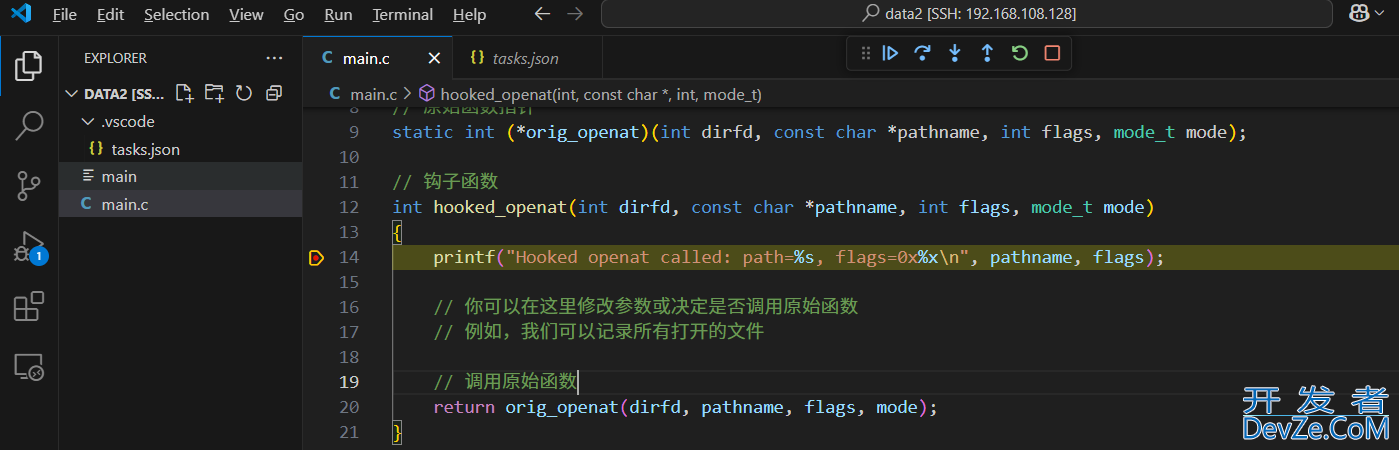Open the Edit menu
The height and width of the screenshot is (450, 1399).
pyautogui.click(x=111, y=15)
